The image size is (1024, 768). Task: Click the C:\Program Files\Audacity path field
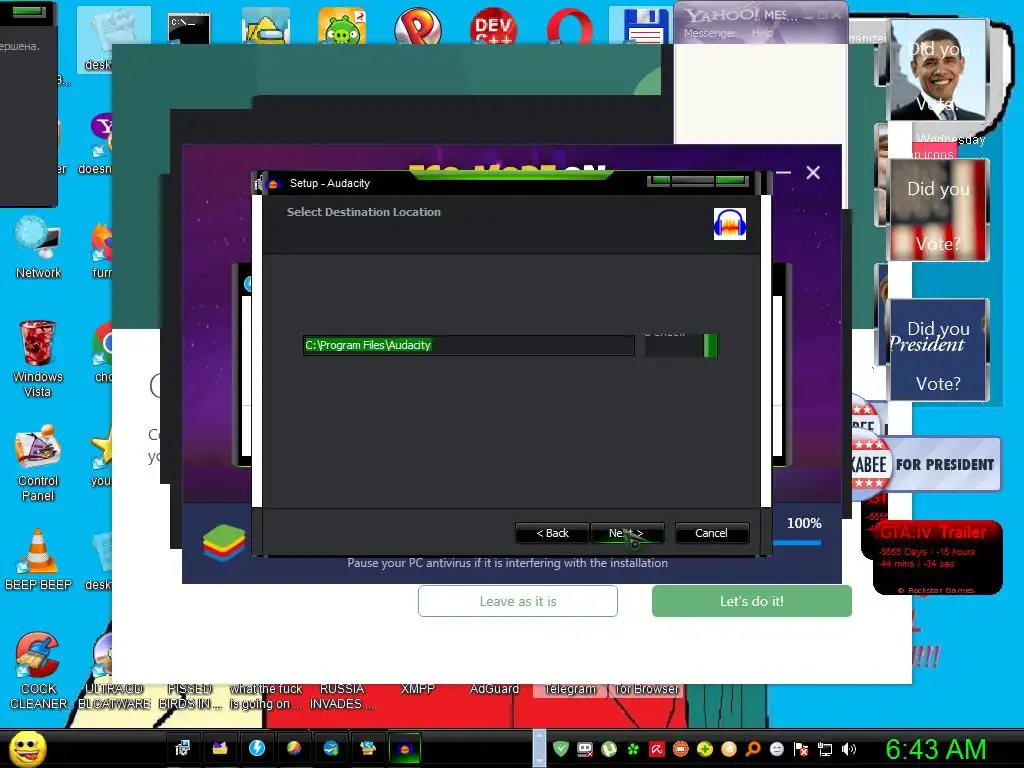coord(469,345)
